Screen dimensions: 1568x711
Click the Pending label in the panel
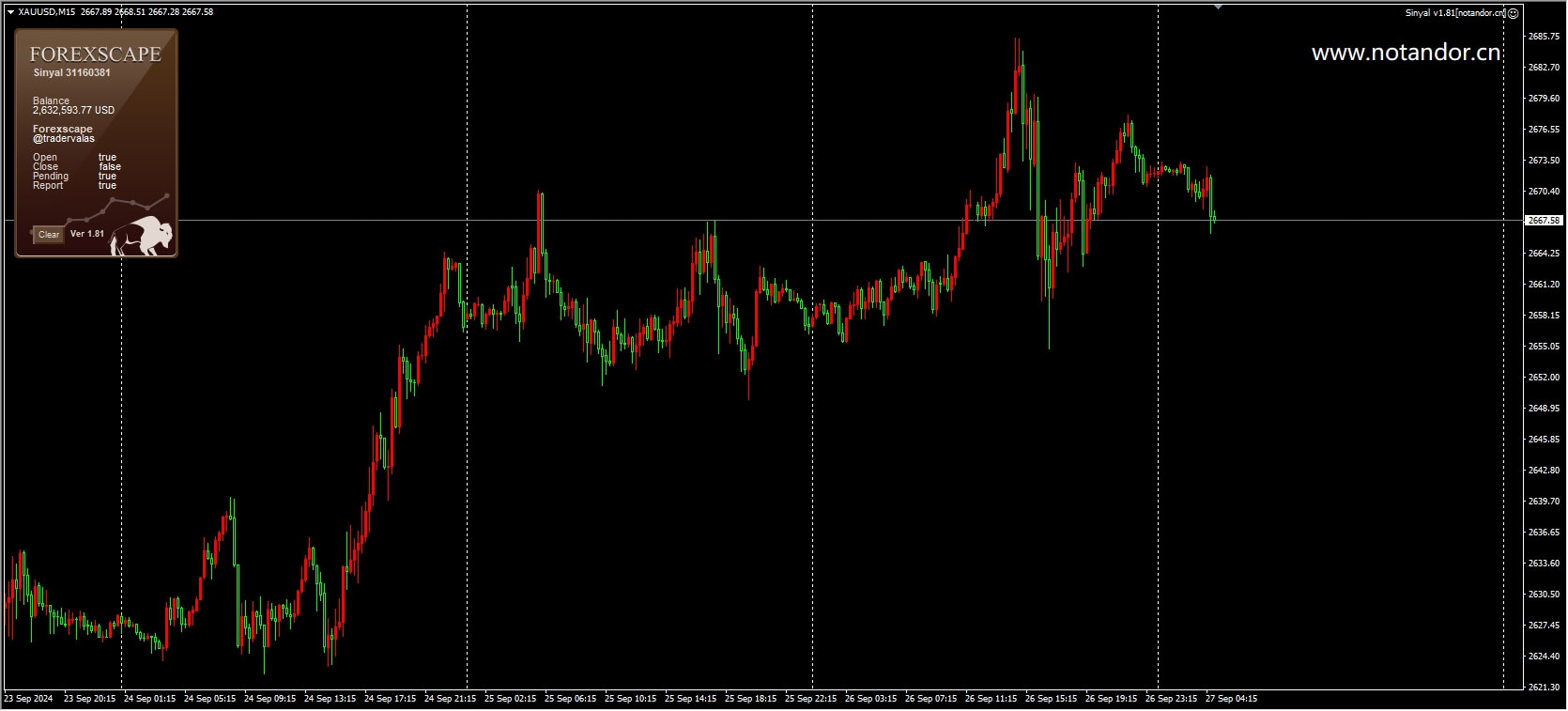coord(51,177)
